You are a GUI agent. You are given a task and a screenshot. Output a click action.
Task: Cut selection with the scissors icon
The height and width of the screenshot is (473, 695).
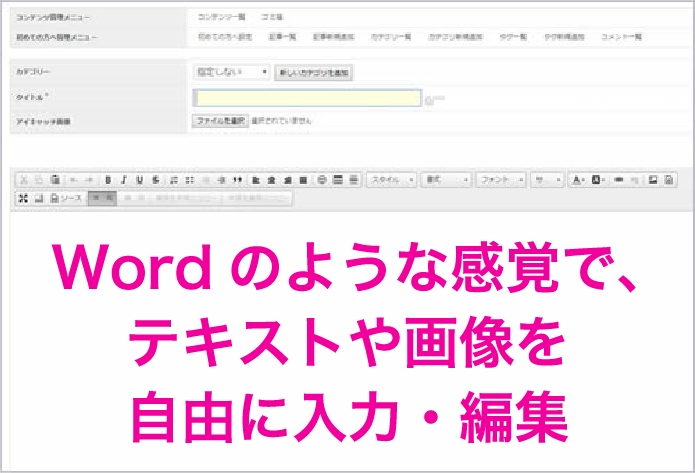tap(24, 180)
